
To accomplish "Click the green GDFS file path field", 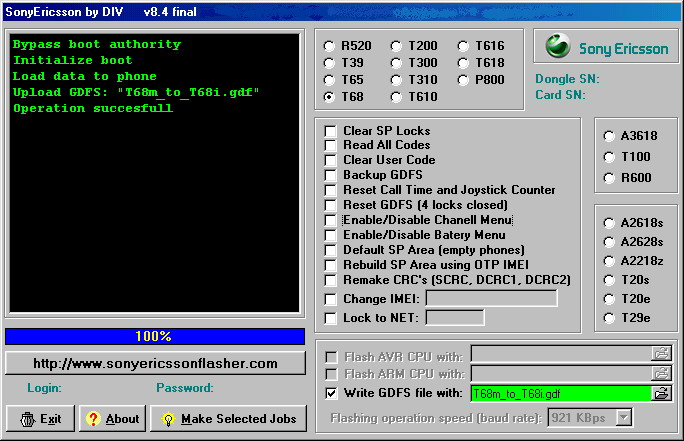I will [561, 393].
